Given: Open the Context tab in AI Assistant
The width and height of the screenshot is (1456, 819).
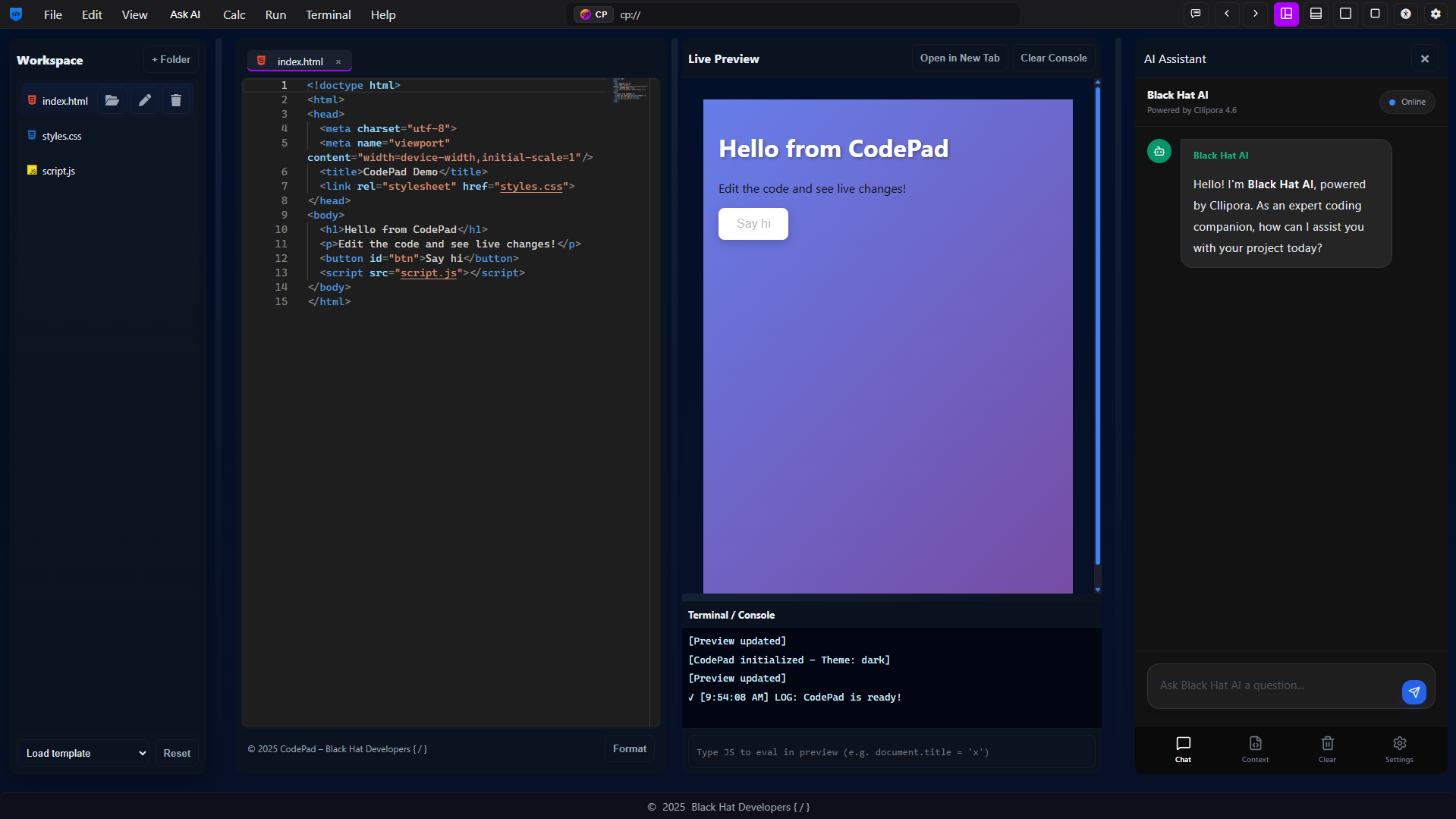Looking at the screenshot, I should [1255, 748].
